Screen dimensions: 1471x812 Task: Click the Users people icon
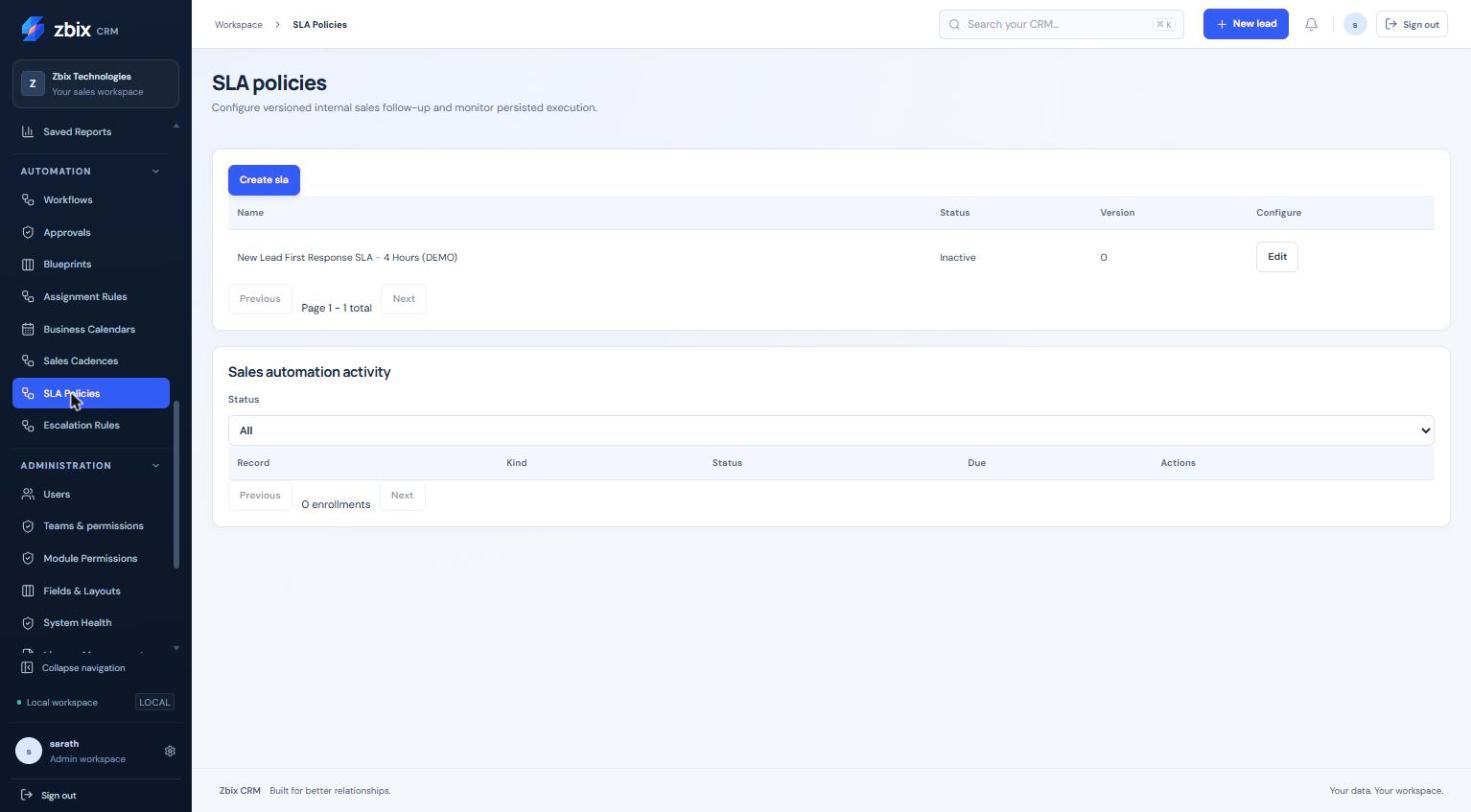click(28, 494)
